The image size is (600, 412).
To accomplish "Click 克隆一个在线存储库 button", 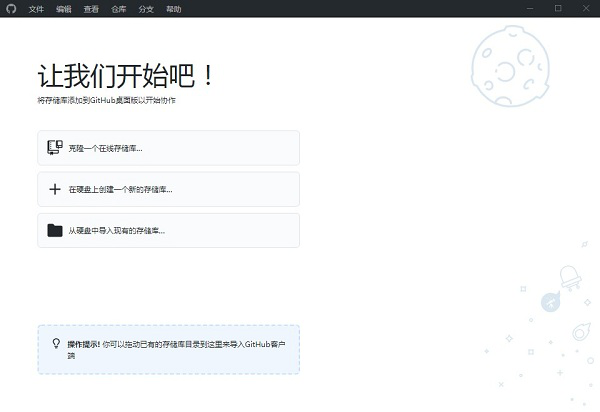I will pyautogui.click(x=168, y=148).
